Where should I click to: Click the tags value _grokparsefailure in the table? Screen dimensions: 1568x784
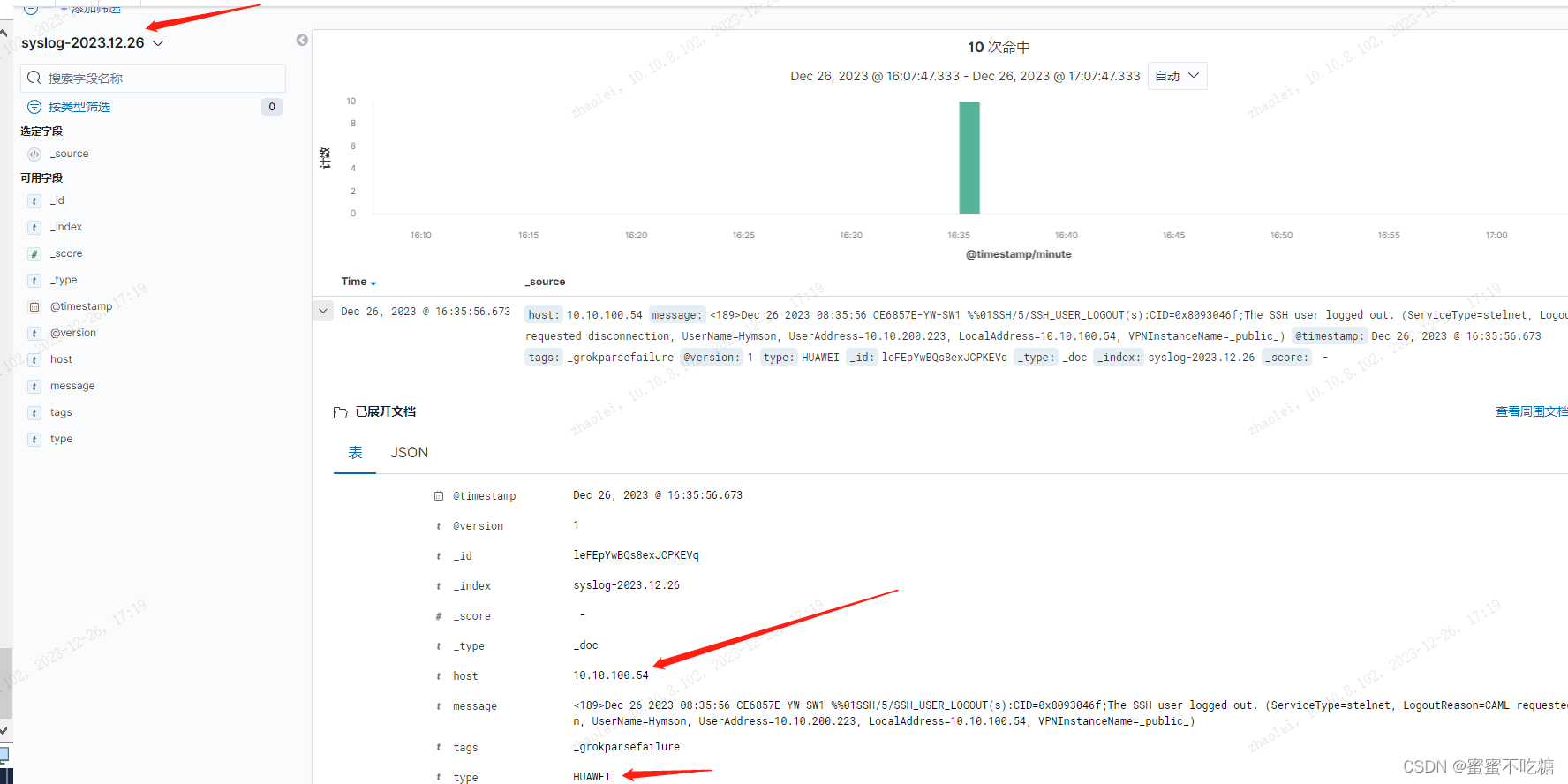(x=626, y=747)
